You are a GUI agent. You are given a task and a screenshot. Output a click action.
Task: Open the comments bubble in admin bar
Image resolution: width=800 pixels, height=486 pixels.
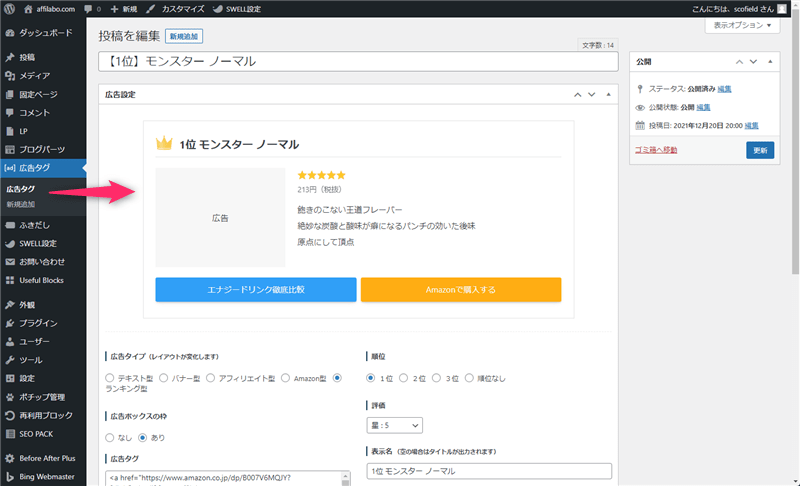point(92,9)
